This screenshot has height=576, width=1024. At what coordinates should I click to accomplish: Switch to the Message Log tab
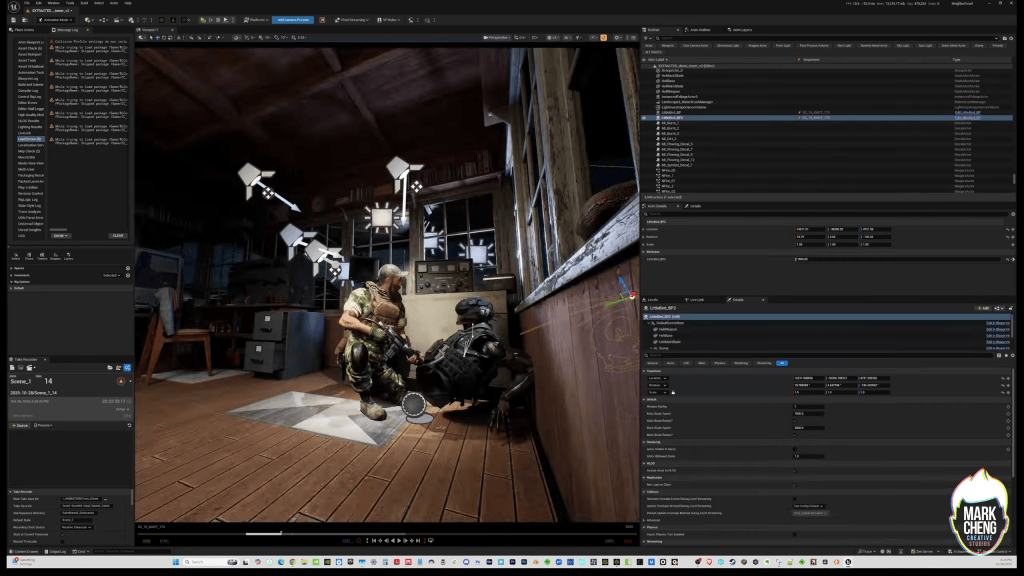coord(67,30)
